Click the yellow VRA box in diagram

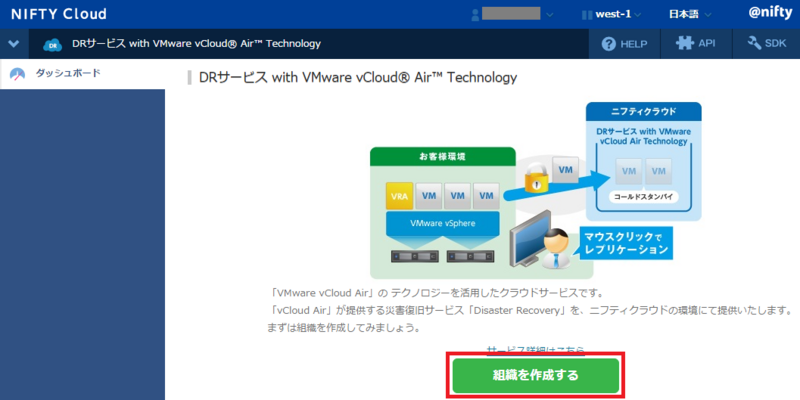[399, 196]
